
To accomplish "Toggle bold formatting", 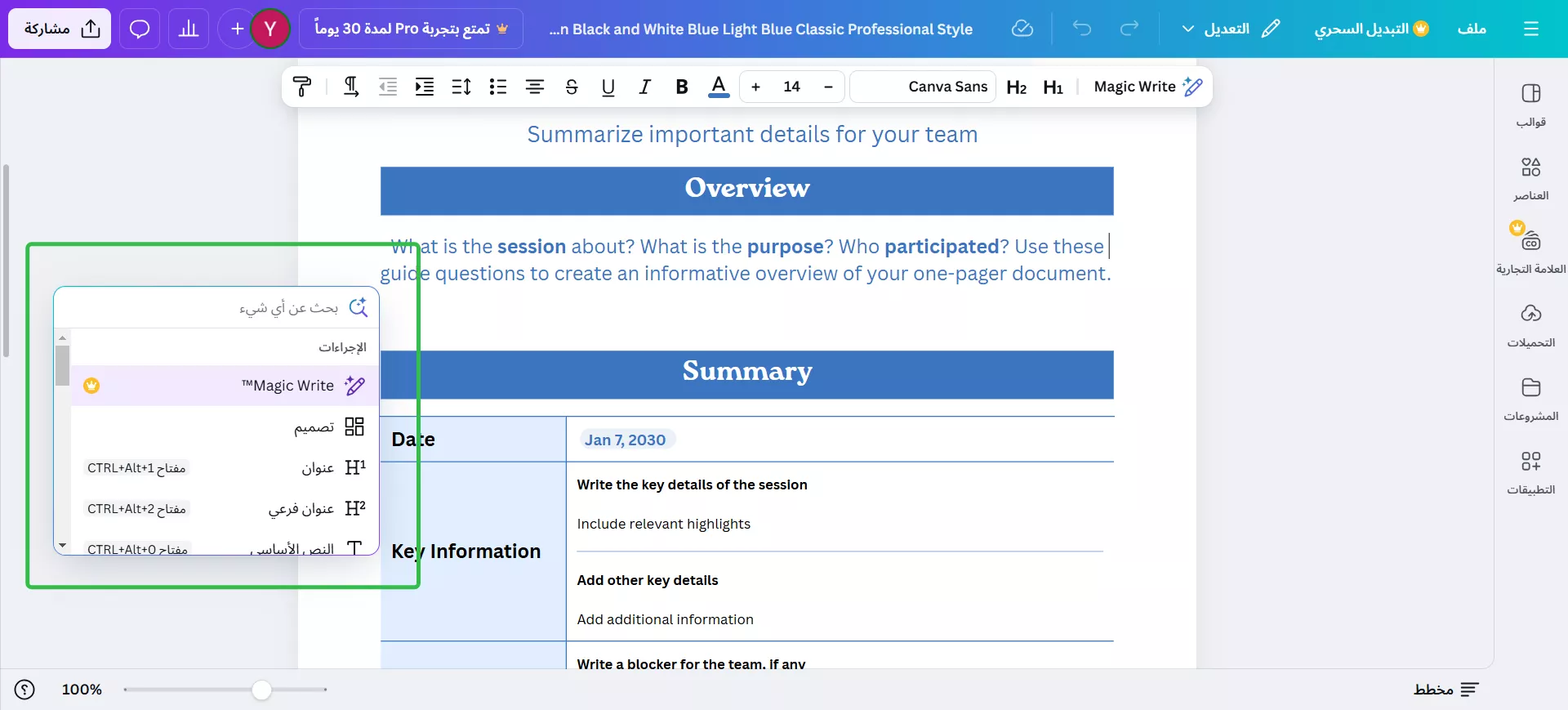I will tap(682, 87).
